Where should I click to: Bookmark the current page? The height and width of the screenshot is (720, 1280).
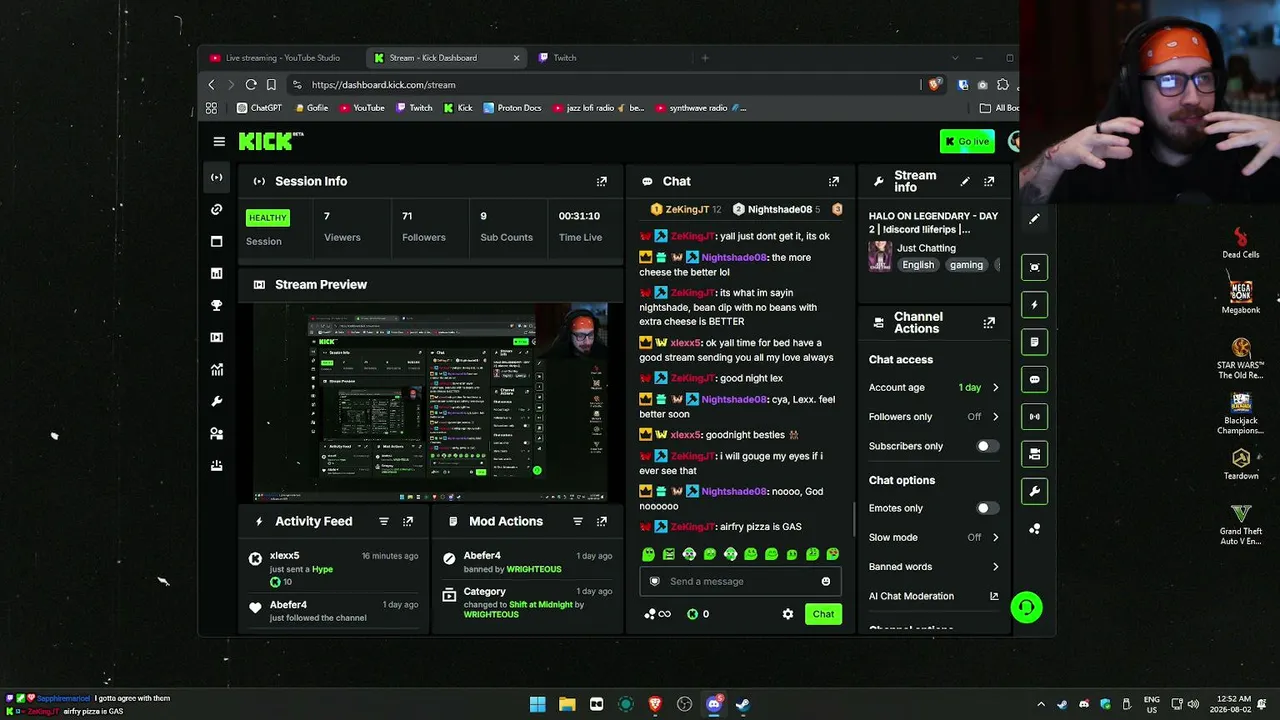point(271,85)
